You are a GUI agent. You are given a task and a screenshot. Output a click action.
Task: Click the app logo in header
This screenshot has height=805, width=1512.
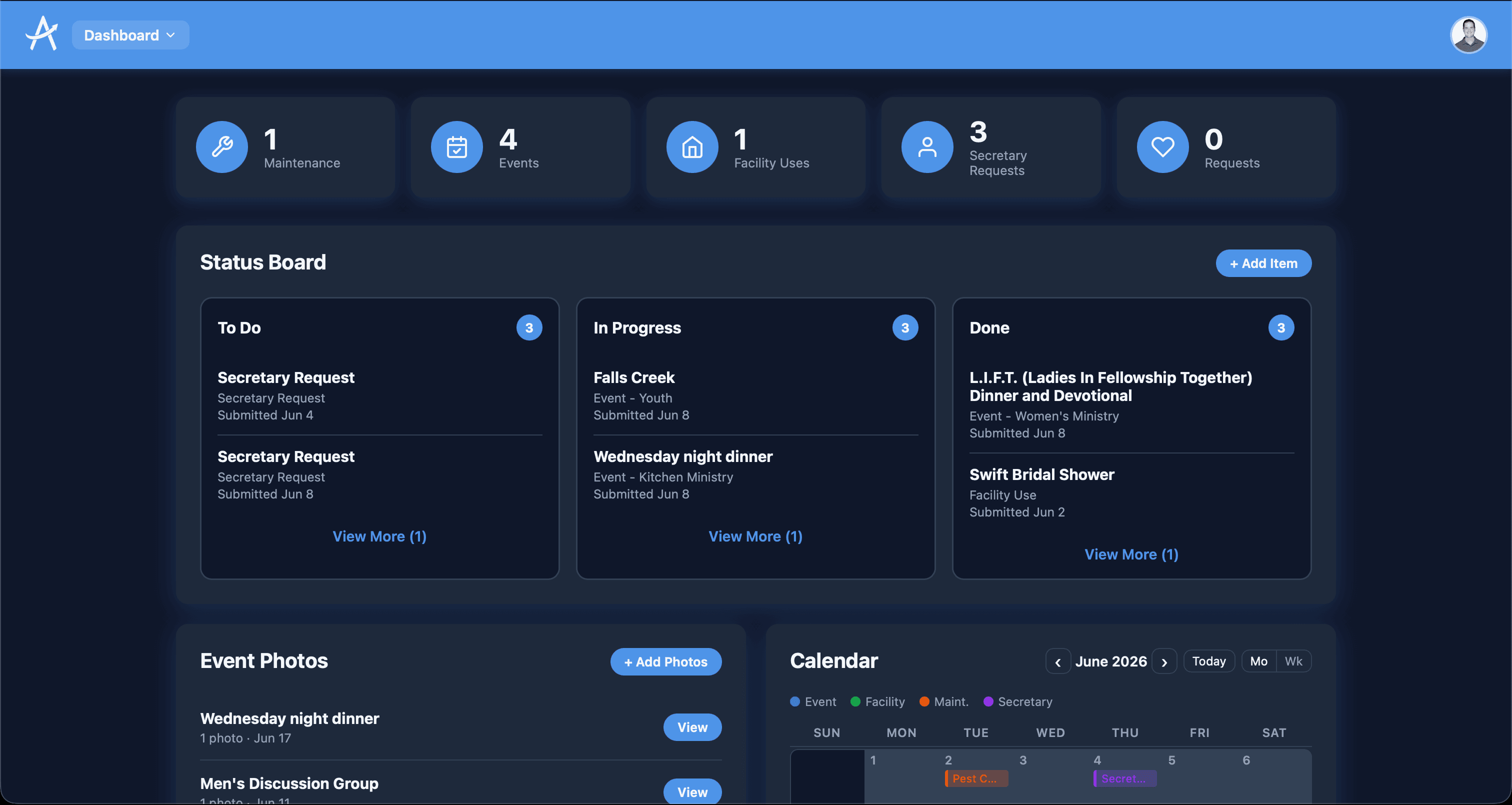click(x=41, y=33)
